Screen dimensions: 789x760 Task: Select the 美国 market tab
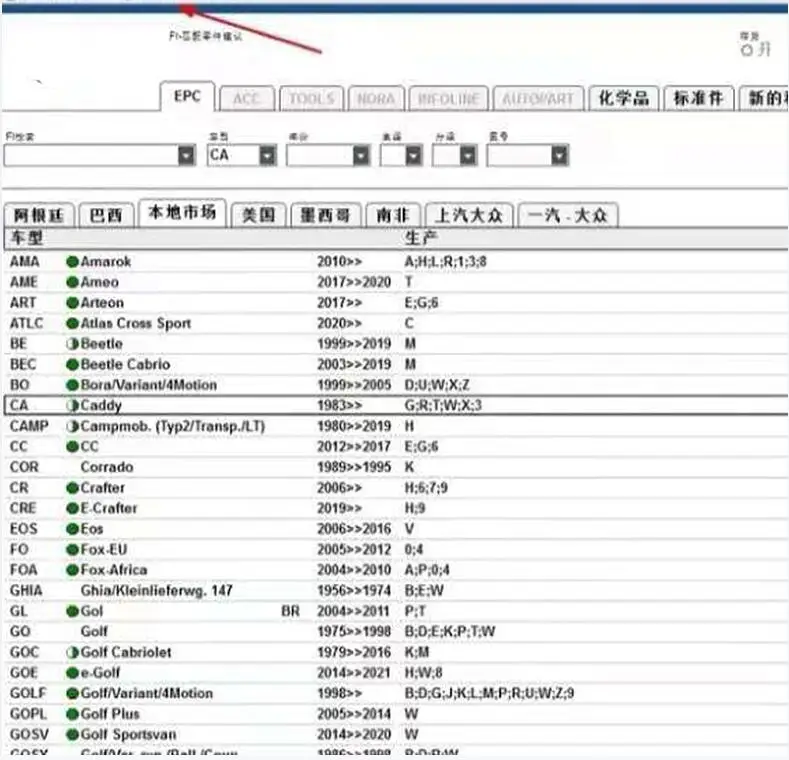coord(259,215)
